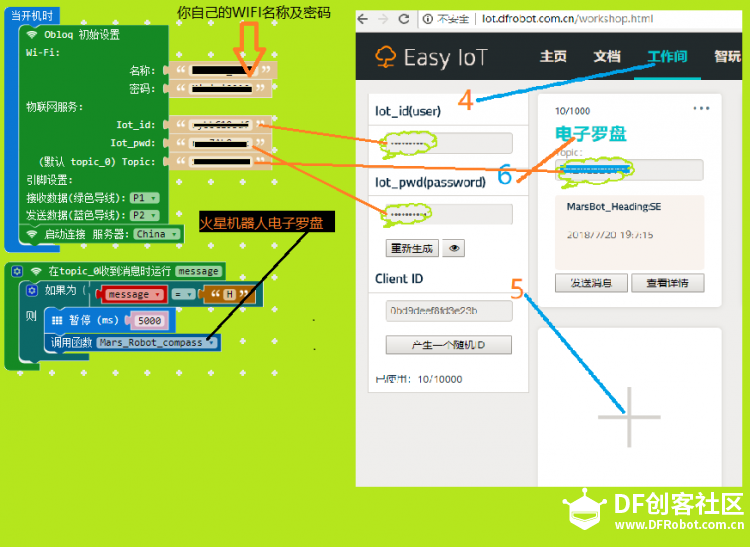Click the browser address bar URL
750x547 pixels.
[x=567, y=19]
